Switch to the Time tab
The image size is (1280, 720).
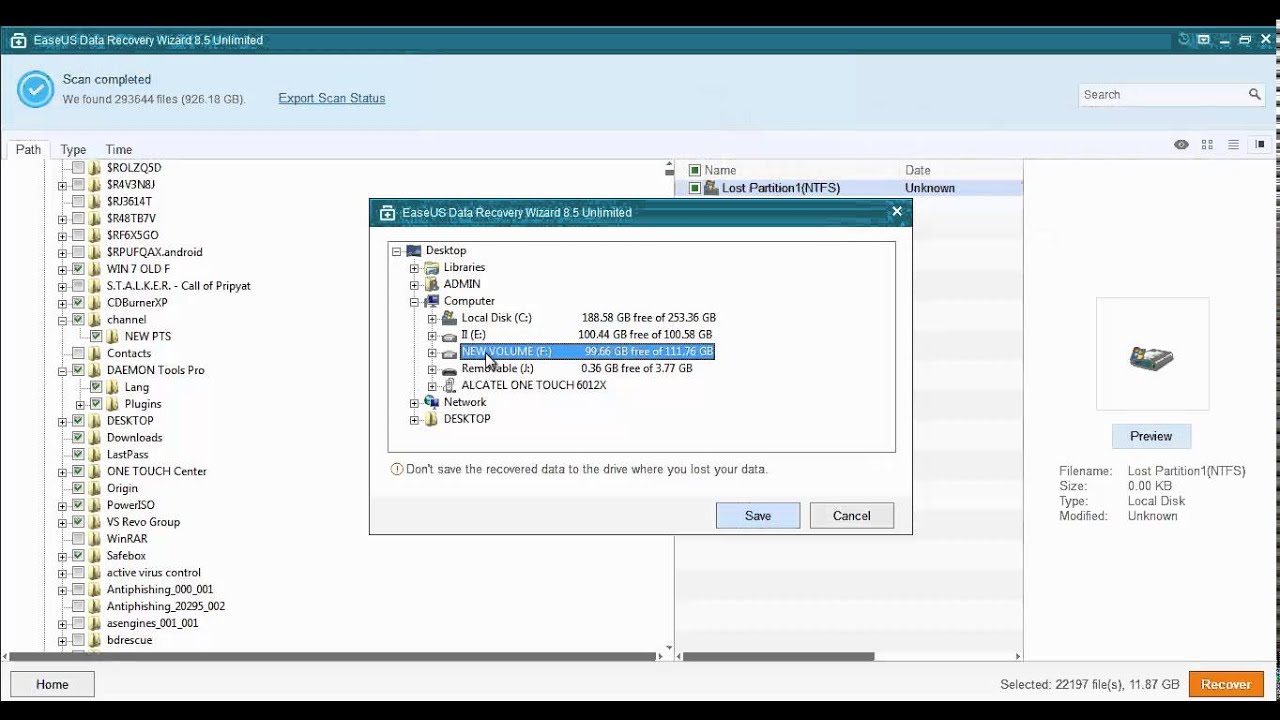119,149
